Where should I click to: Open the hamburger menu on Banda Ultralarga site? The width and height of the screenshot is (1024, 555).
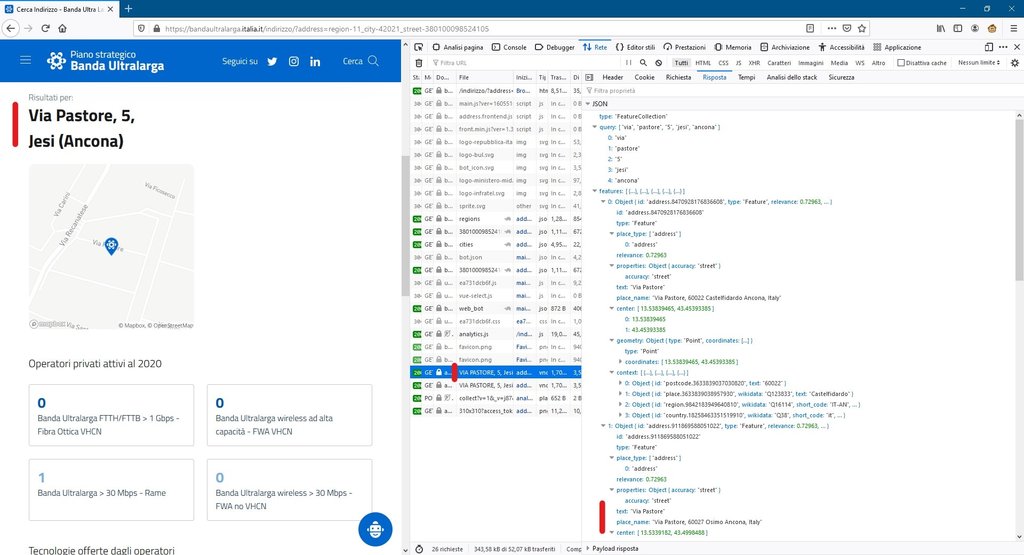25,61
